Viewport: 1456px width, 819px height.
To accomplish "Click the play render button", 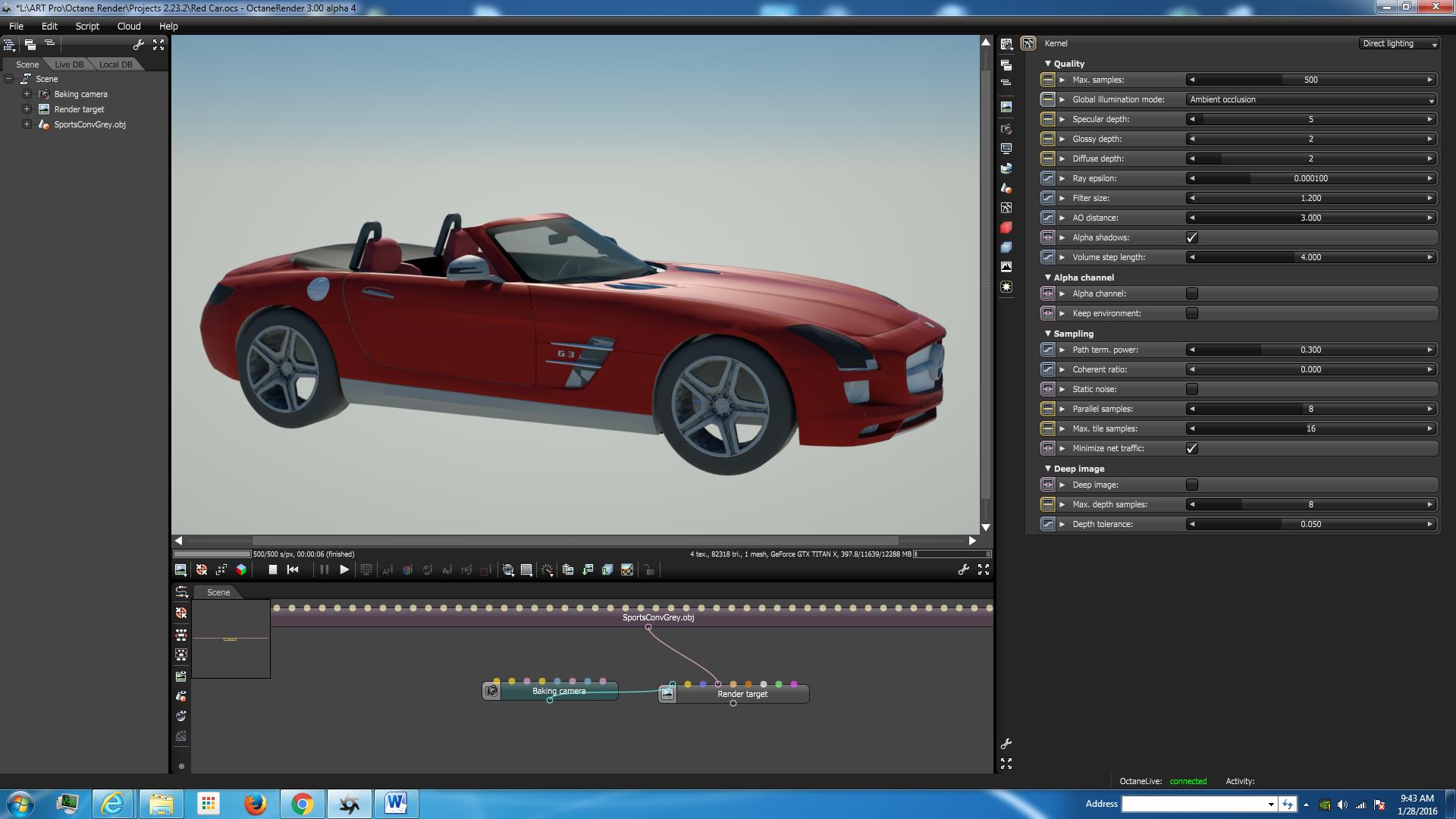I will 344,570.
